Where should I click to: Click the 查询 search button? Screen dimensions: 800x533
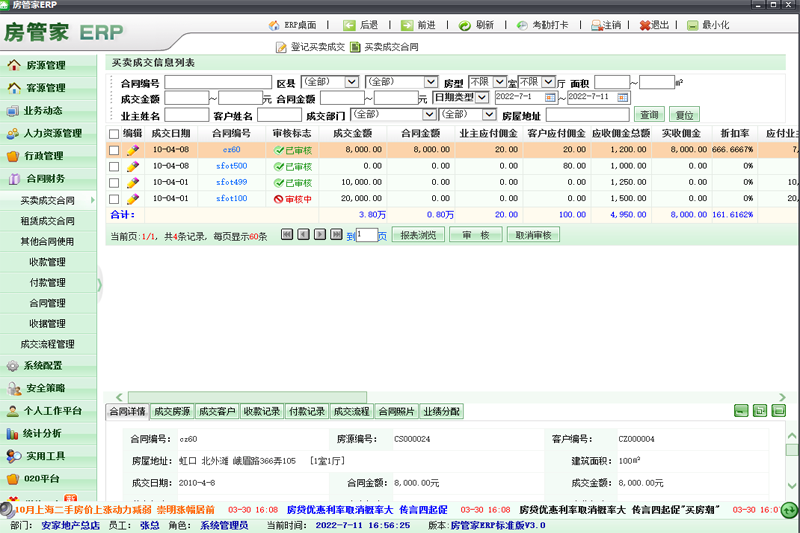pyautogui.click(x=650, y=115)
